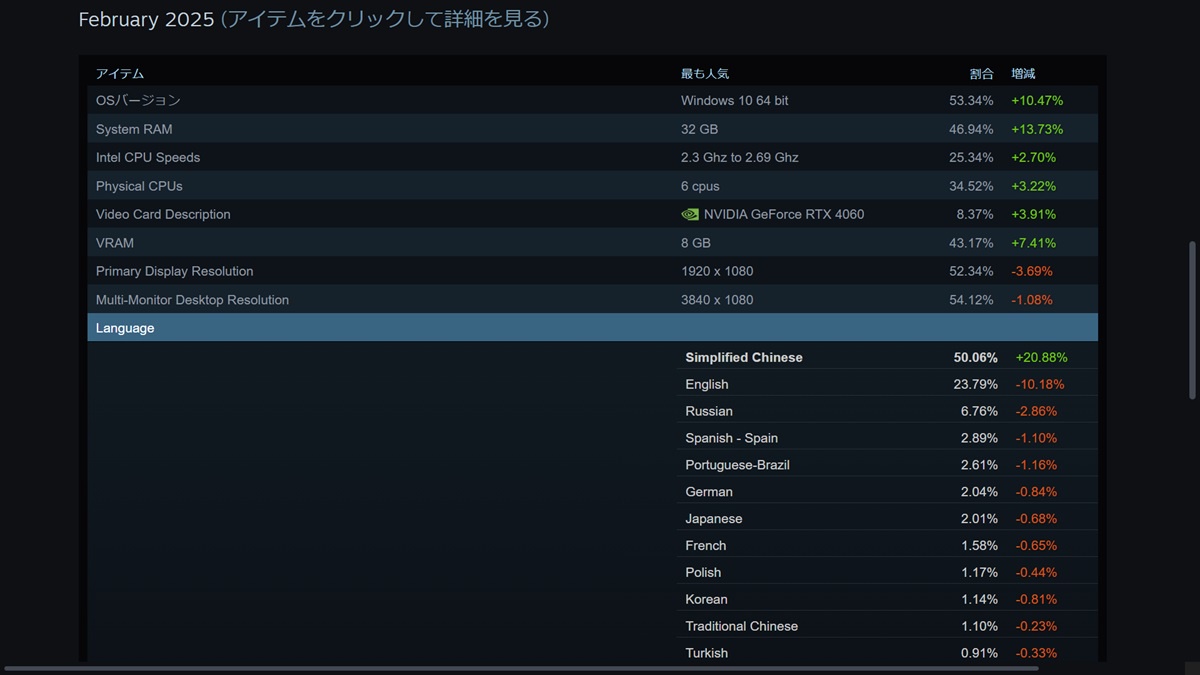Screen dimensions: 1200x675
Task: Select the Japanese language row
Action: (x=714, y=518)
